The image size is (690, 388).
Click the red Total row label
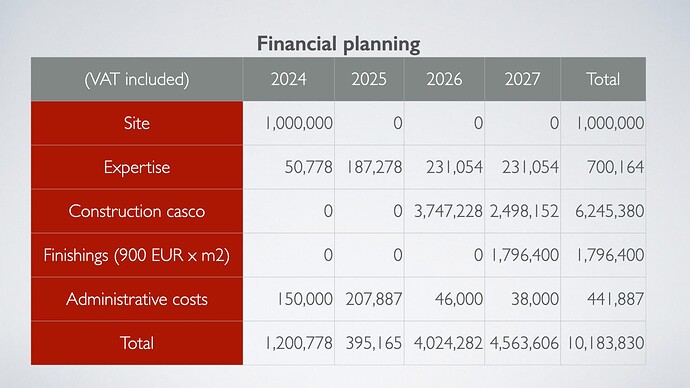pos(137,343)
